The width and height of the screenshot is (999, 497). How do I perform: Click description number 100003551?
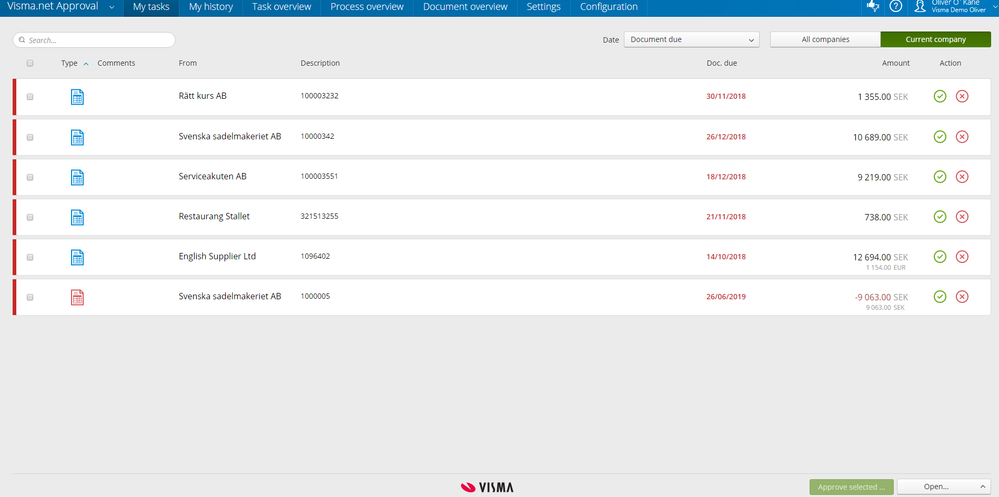click(319, 176)
